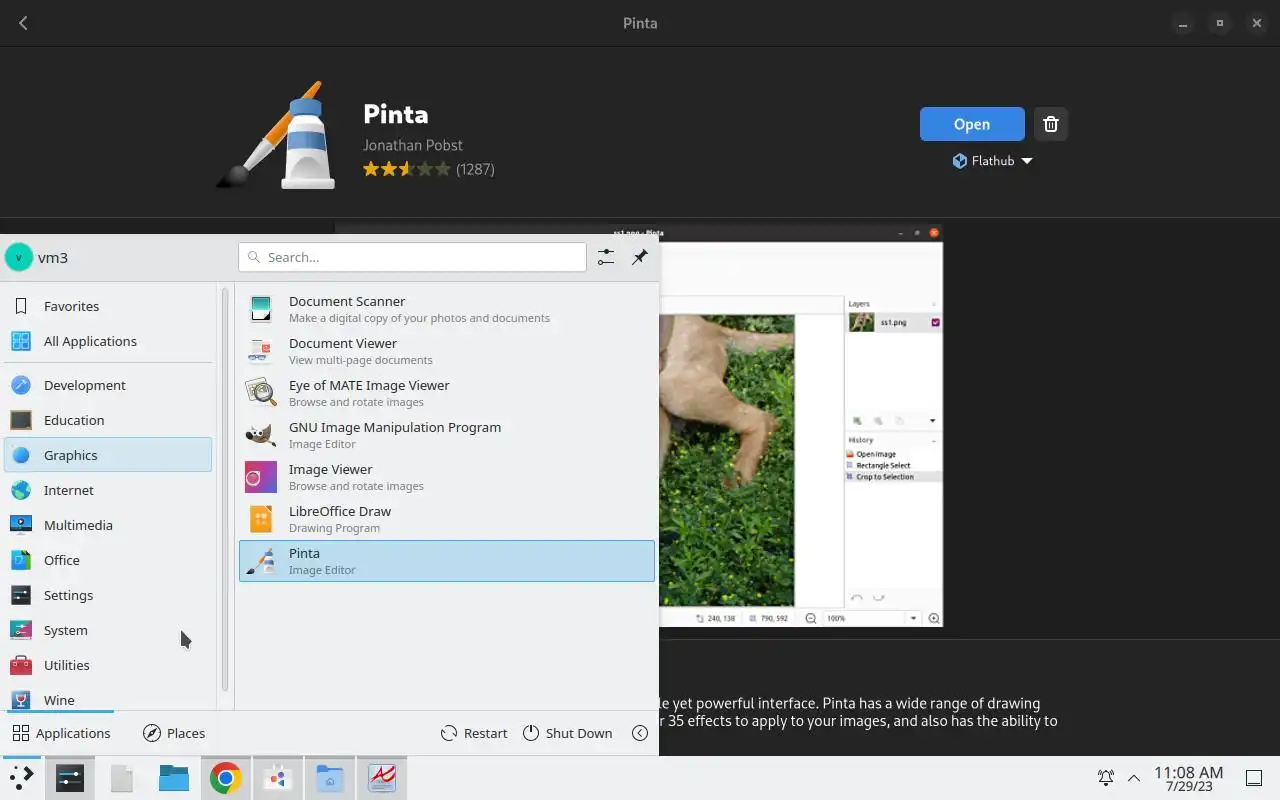Click the Restart button
Image resolution: width=1280 pixels, height=800 pixels.
(x=474, y=733)
